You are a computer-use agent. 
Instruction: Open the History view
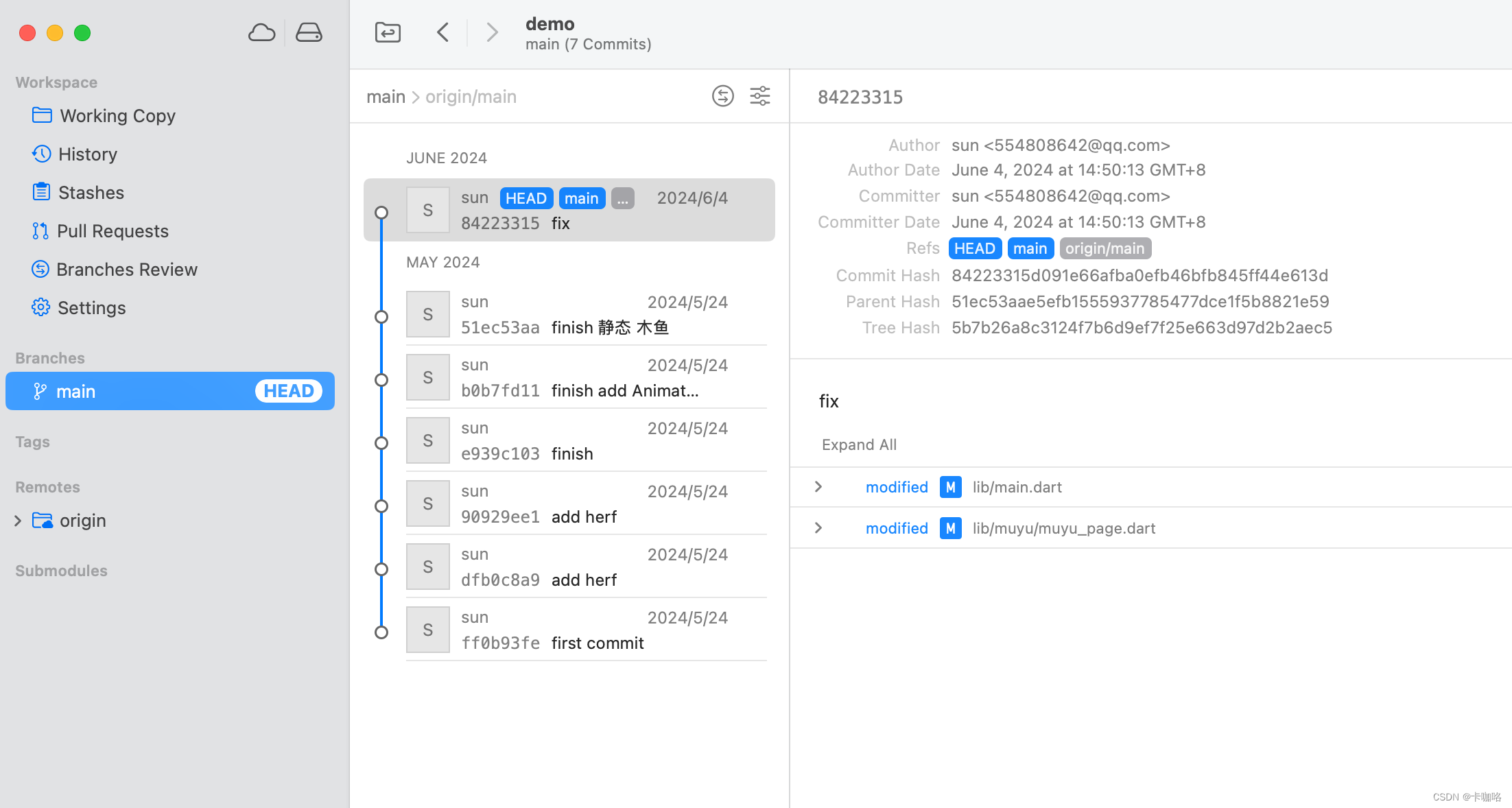point(88,154)
